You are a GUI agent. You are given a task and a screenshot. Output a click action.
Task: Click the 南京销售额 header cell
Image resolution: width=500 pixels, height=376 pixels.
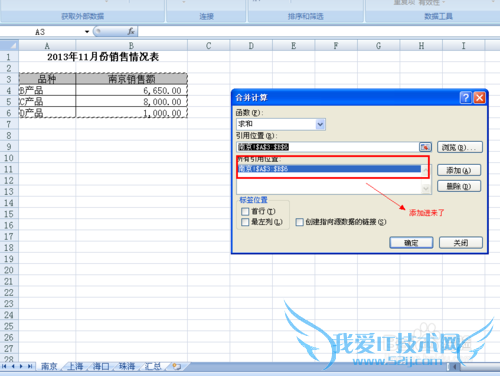point(131,79)
